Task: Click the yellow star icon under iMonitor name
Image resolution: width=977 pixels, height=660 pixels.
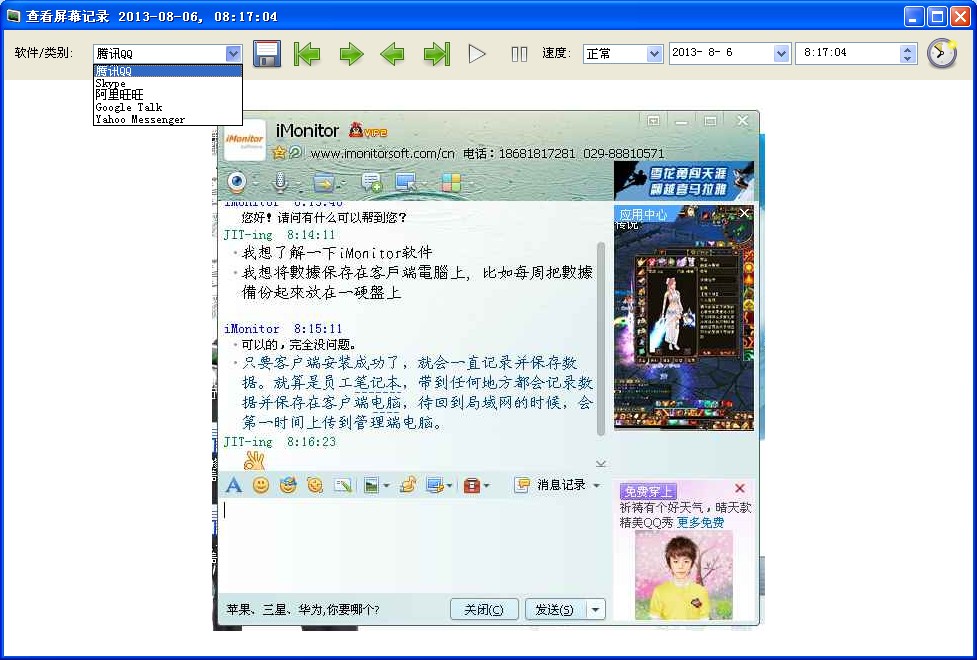Action: (279, 152)
